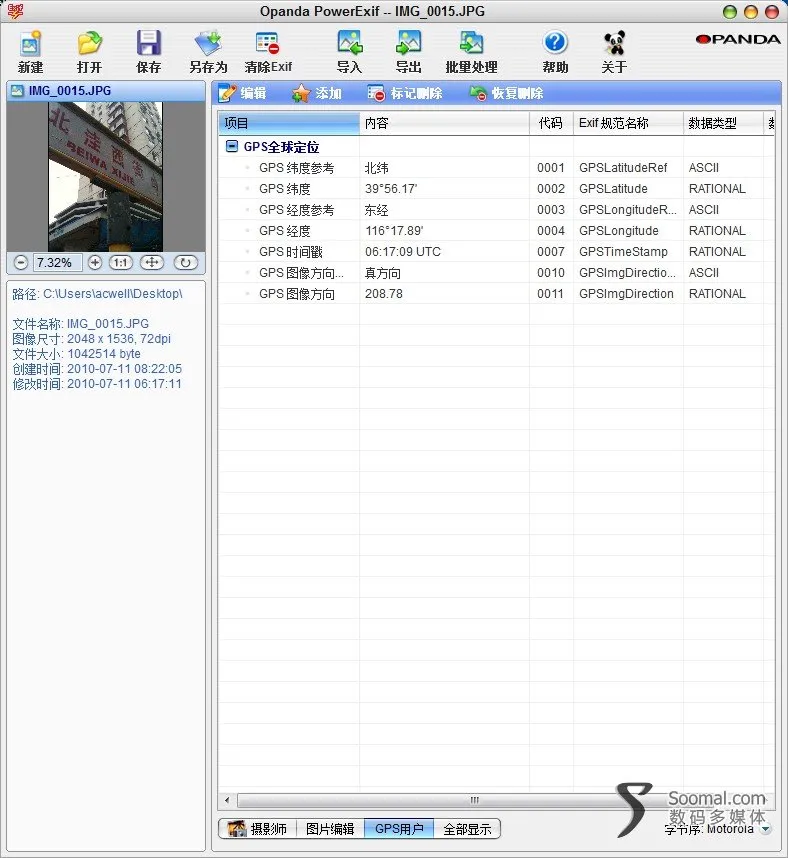This screenshot has width=788, height=858.
Task: Select the GPS用户 tab
Action: pyautogui.click(x=399, y=828)
